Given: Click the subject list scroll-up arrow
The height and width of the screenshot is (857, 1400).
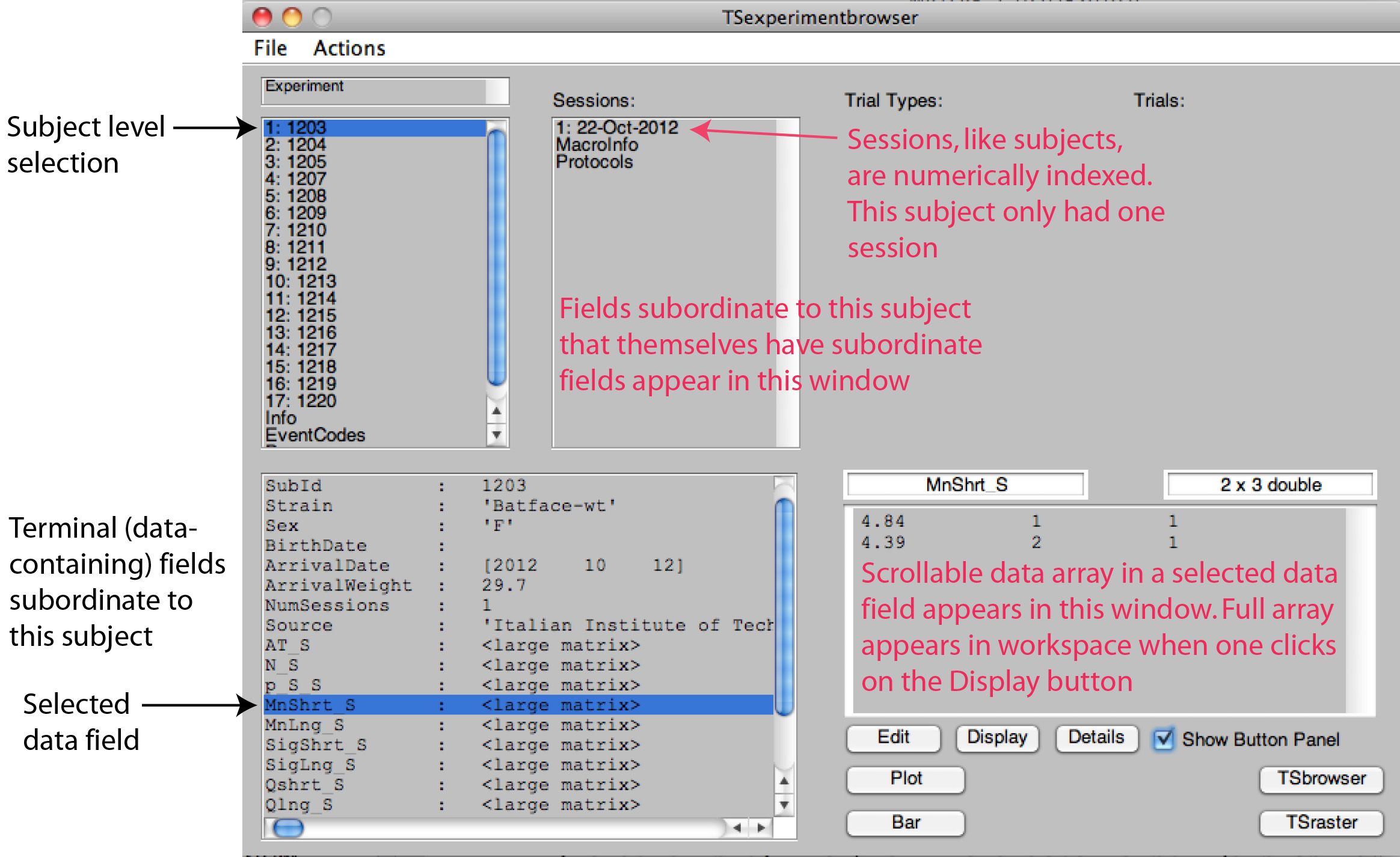Looking at the screenshot, I should pyautogui.click(x=496, y=411).
